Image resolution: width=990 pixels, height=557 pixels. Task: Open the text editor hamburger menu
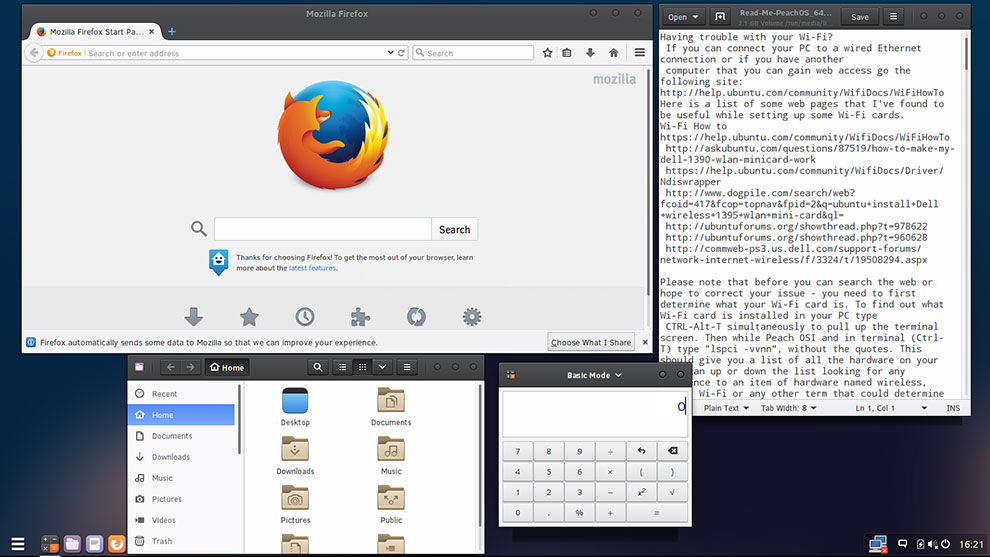893,17
